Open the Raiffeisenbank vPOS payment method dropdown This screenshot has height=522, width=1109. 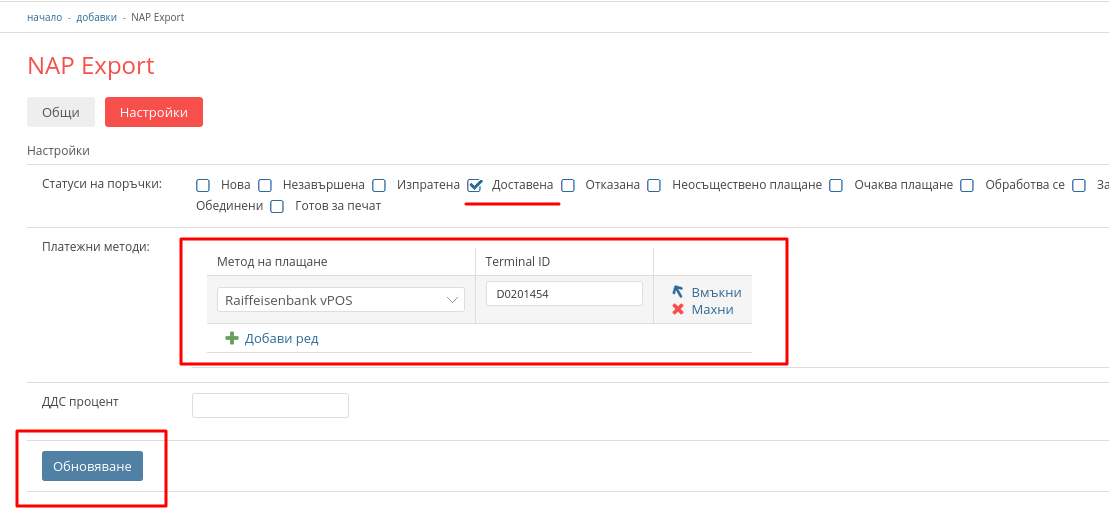point(340,299)
